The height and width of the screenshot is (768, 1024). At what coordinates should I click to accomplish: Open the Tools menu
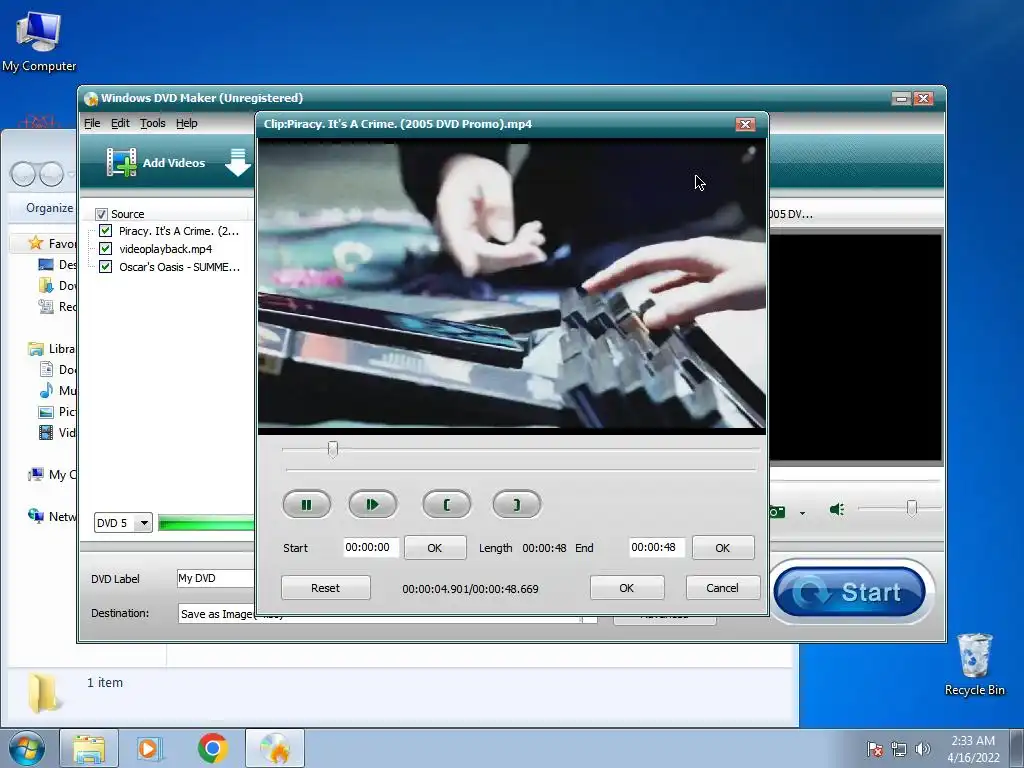point(152,123)
